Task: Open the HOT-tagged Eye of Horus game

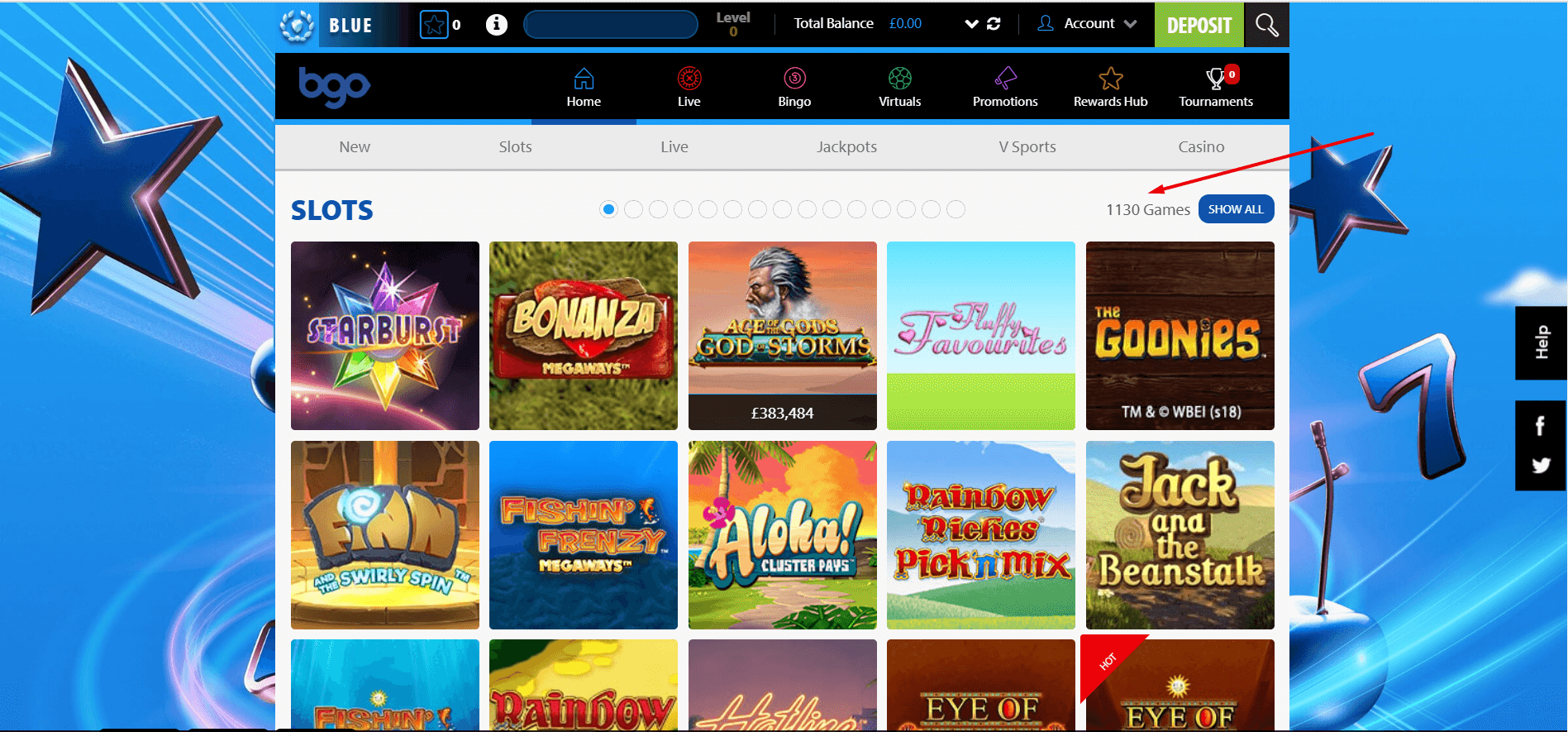Action: click(x=1180, y=685)
